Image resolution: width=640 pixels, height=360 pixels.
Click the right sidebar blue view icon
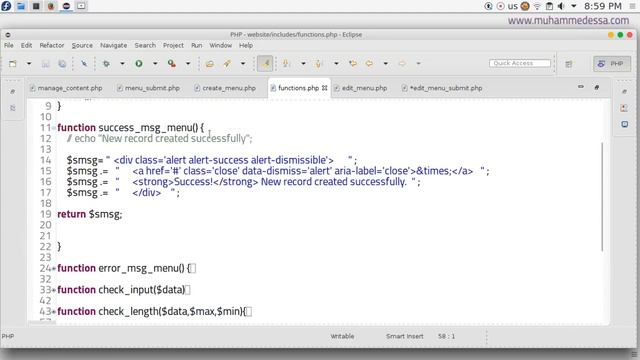[x=624, y=124]
